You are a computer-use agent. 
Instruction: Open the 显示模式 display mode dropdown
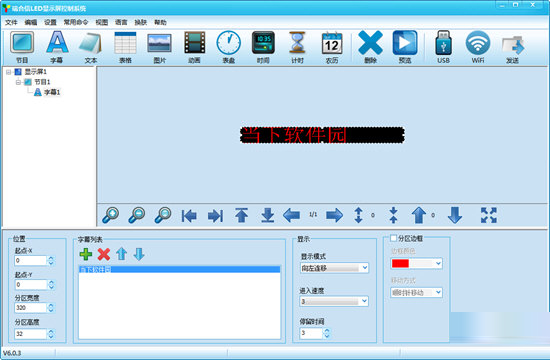[335, 268]
